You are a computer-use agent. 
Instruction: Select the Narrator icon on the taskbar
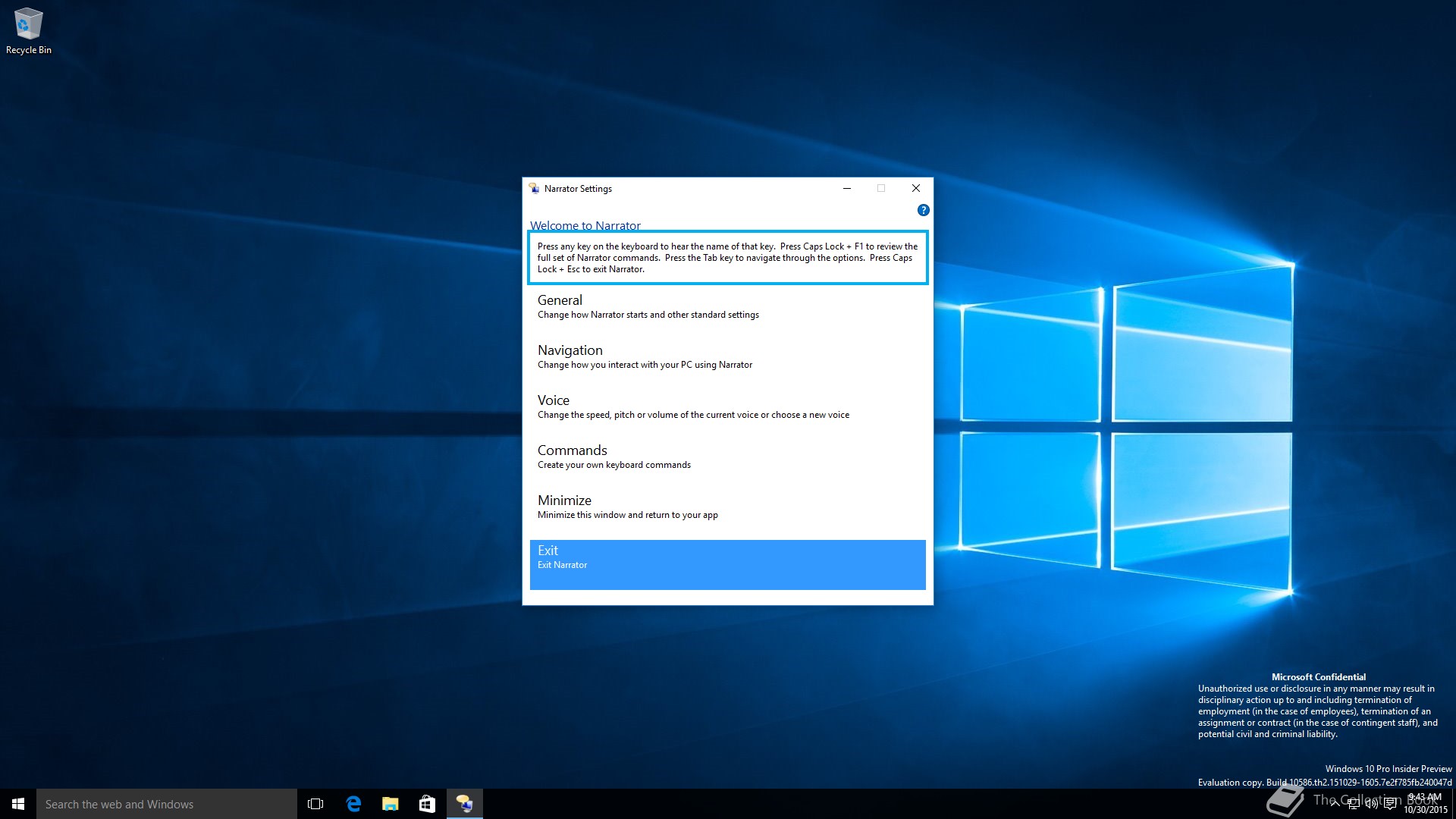tap(464, 804)
